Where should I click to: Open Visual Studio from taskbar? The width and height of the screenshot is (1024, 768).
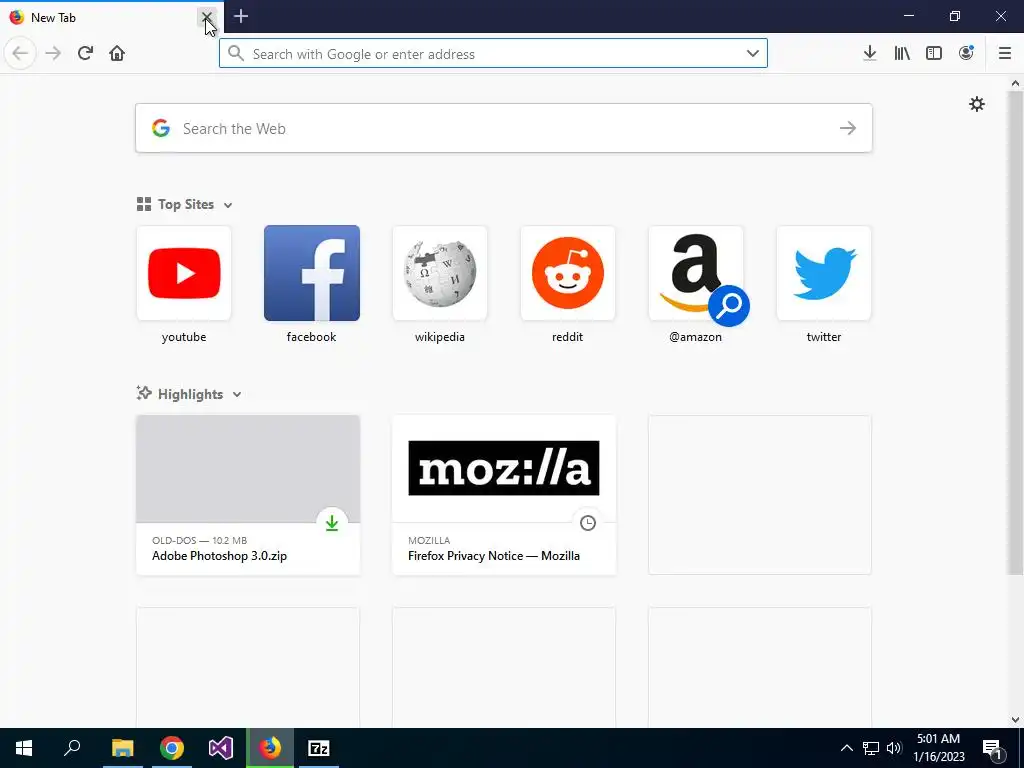tap(221, 748)
